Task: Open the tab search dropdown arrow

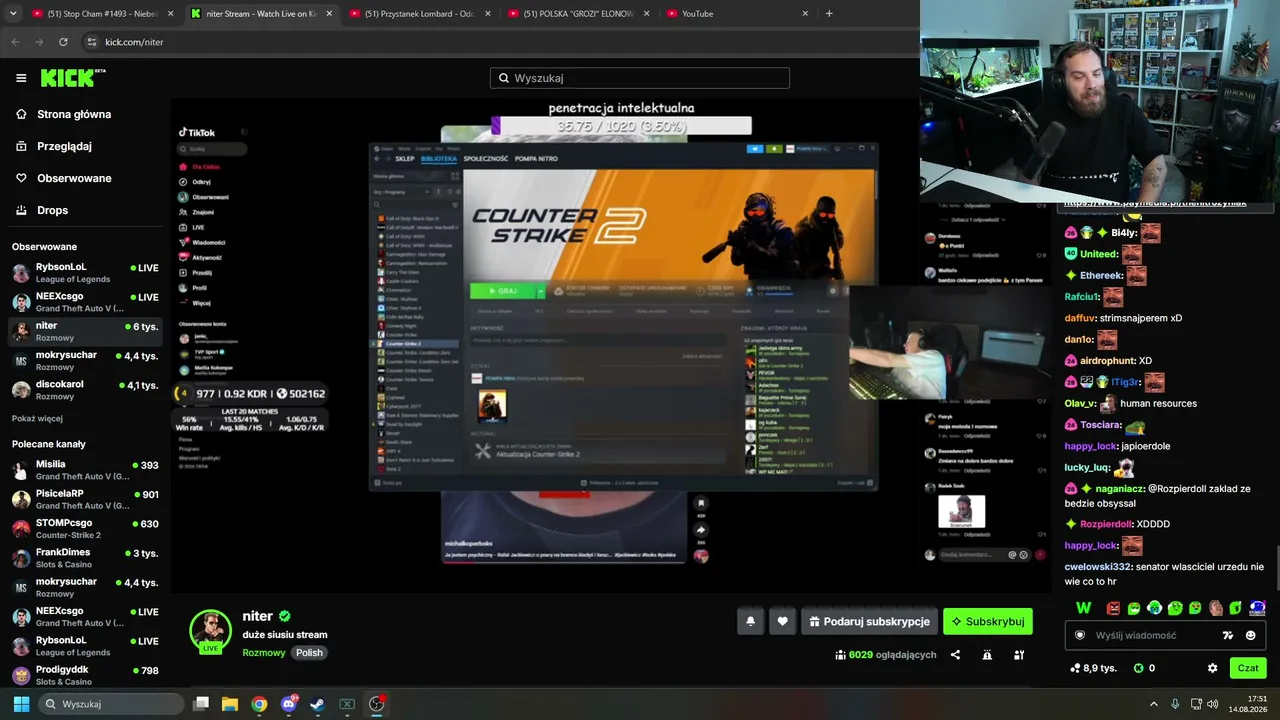Action: 13,14
